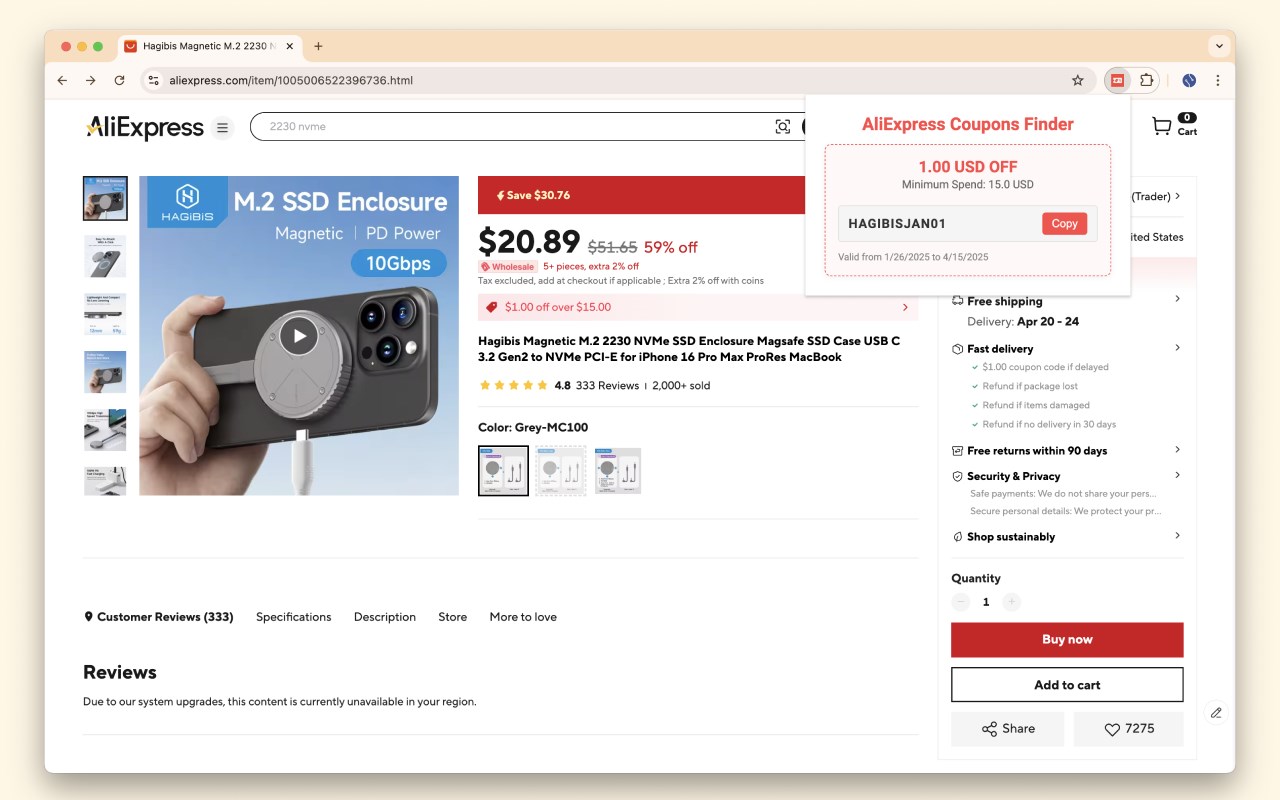Expand Free shipping details
This screenshot has width=1280, height=800.
point(1177,299)
